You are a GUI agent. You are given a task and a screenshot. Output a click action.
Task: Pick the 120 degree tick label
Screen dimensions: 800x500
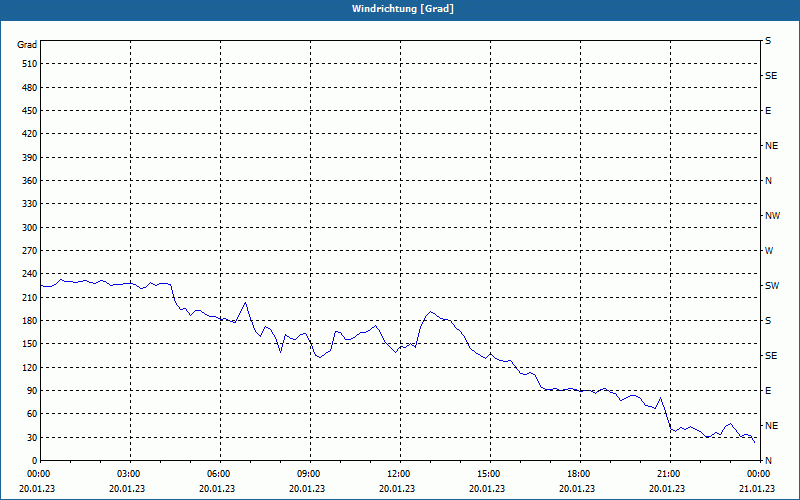30,367
